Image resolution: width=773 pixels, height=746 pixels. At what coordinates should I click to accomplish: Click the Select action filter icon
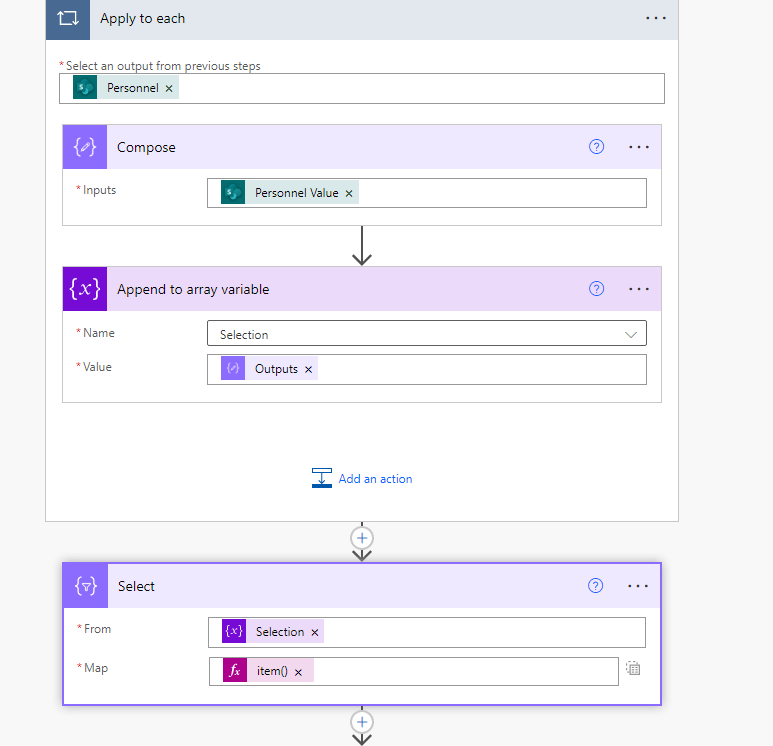[x=86, y=586]
